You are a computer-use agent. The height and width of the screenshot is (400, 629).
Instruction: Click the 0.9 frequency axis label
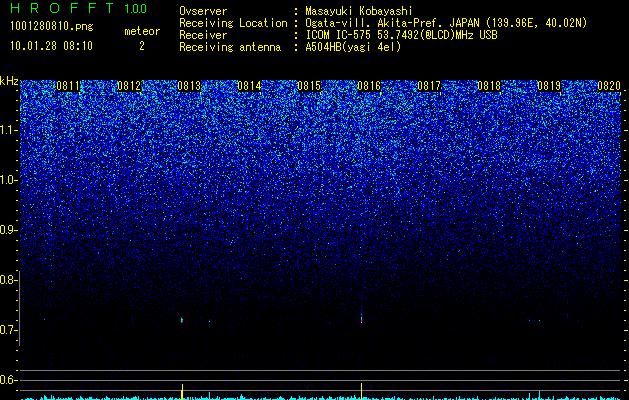[x=8, y=230]
